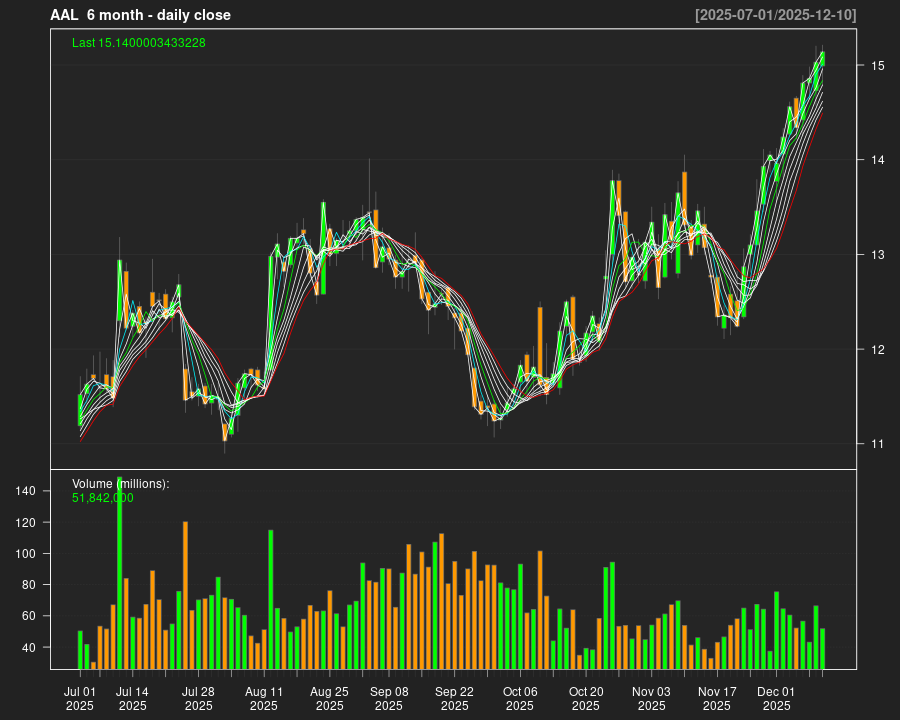Click the date range label in top right
This screenshot has height=720, width=900.
(775, 15)
